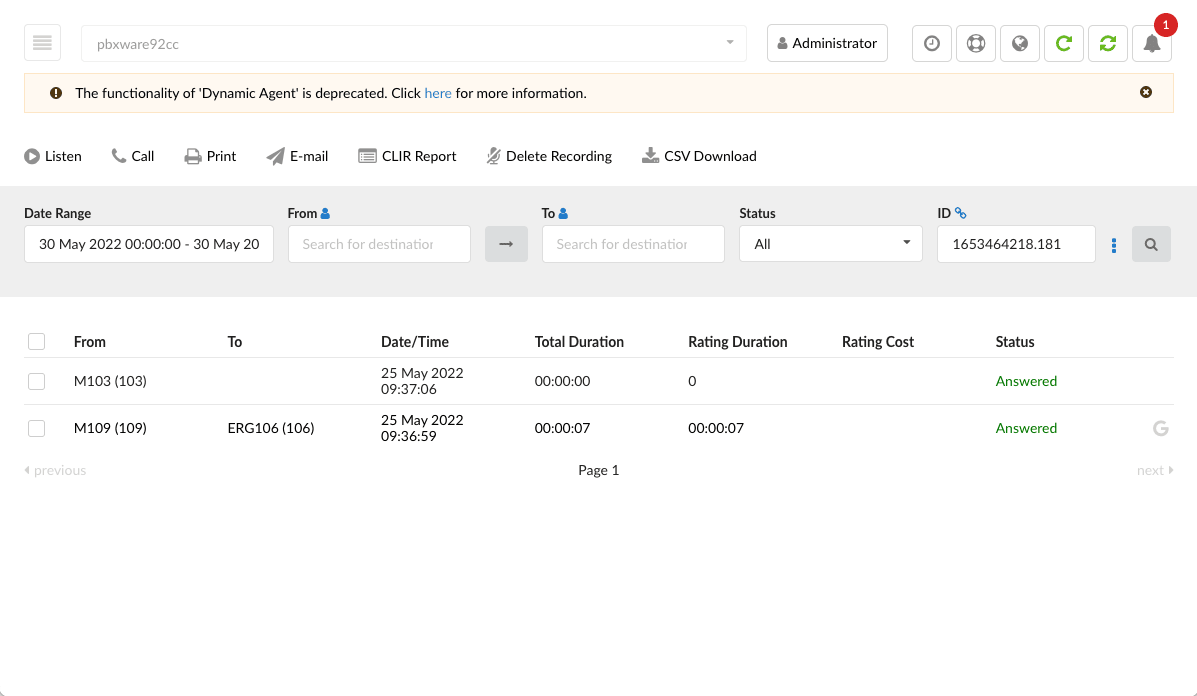
Task: Click CSV Download
Action: tap(699, 156)
